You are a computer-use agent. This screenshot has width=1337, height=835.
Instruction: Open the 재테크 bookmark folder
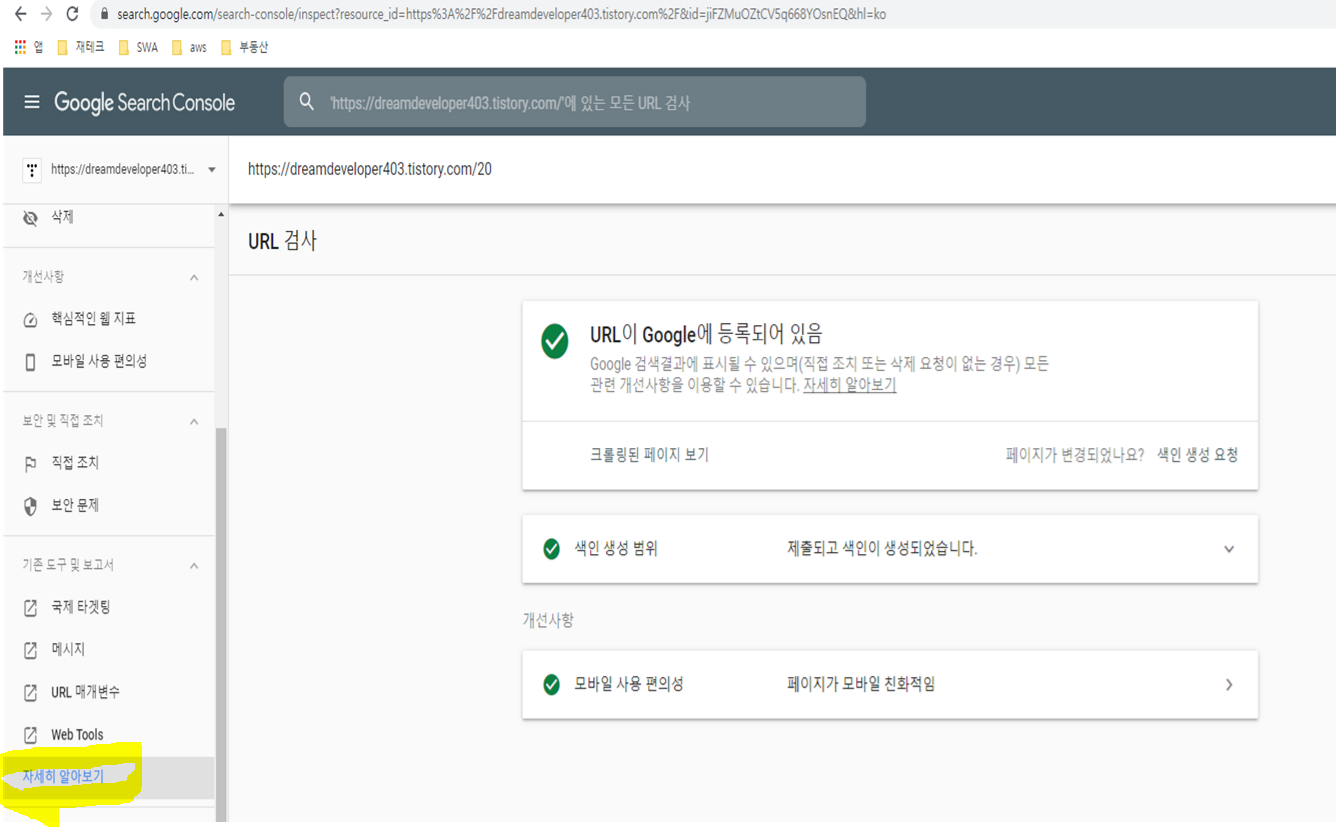pos(81,47)
